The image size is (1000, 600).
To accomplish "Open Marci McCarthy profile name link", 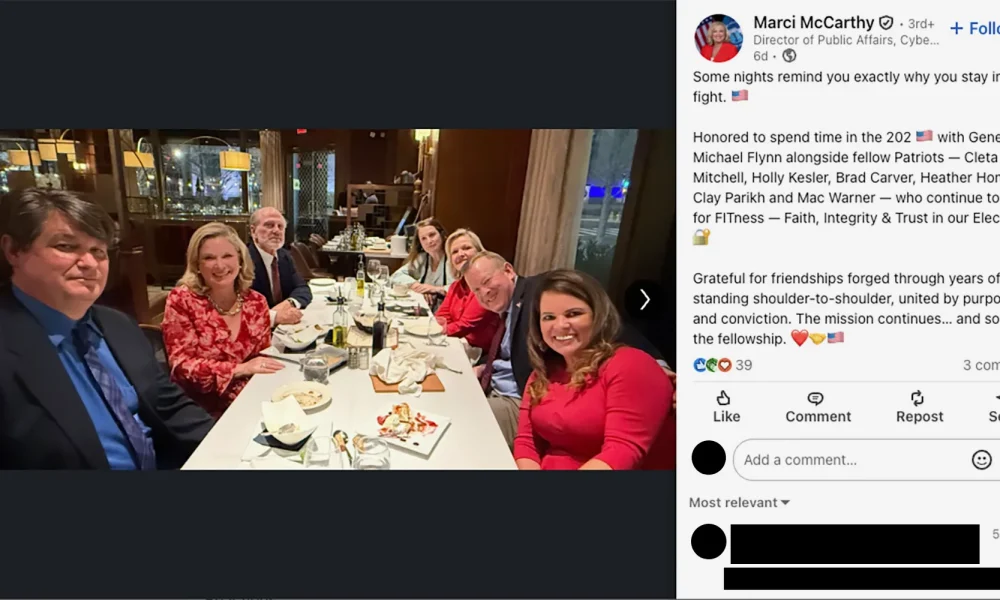I will click(812, 22).
